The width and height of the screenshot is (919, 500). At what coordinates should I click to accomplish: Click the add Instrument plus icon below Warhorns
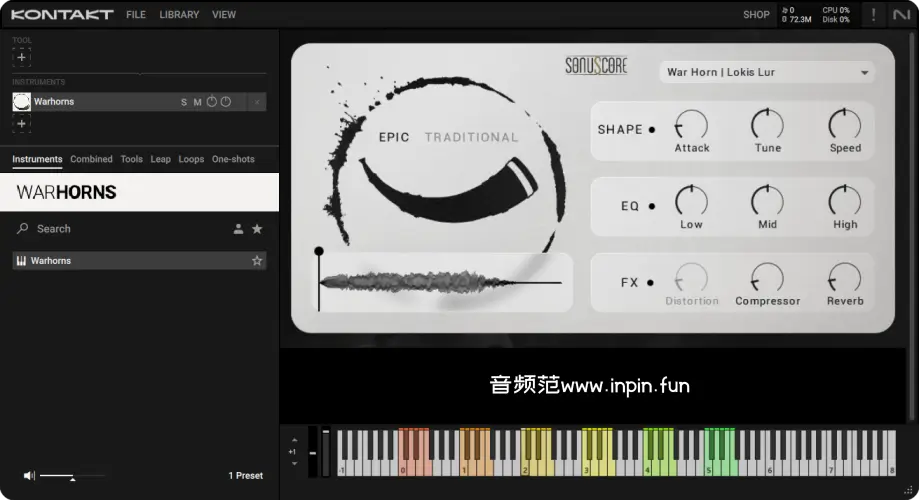coord(22,123)
